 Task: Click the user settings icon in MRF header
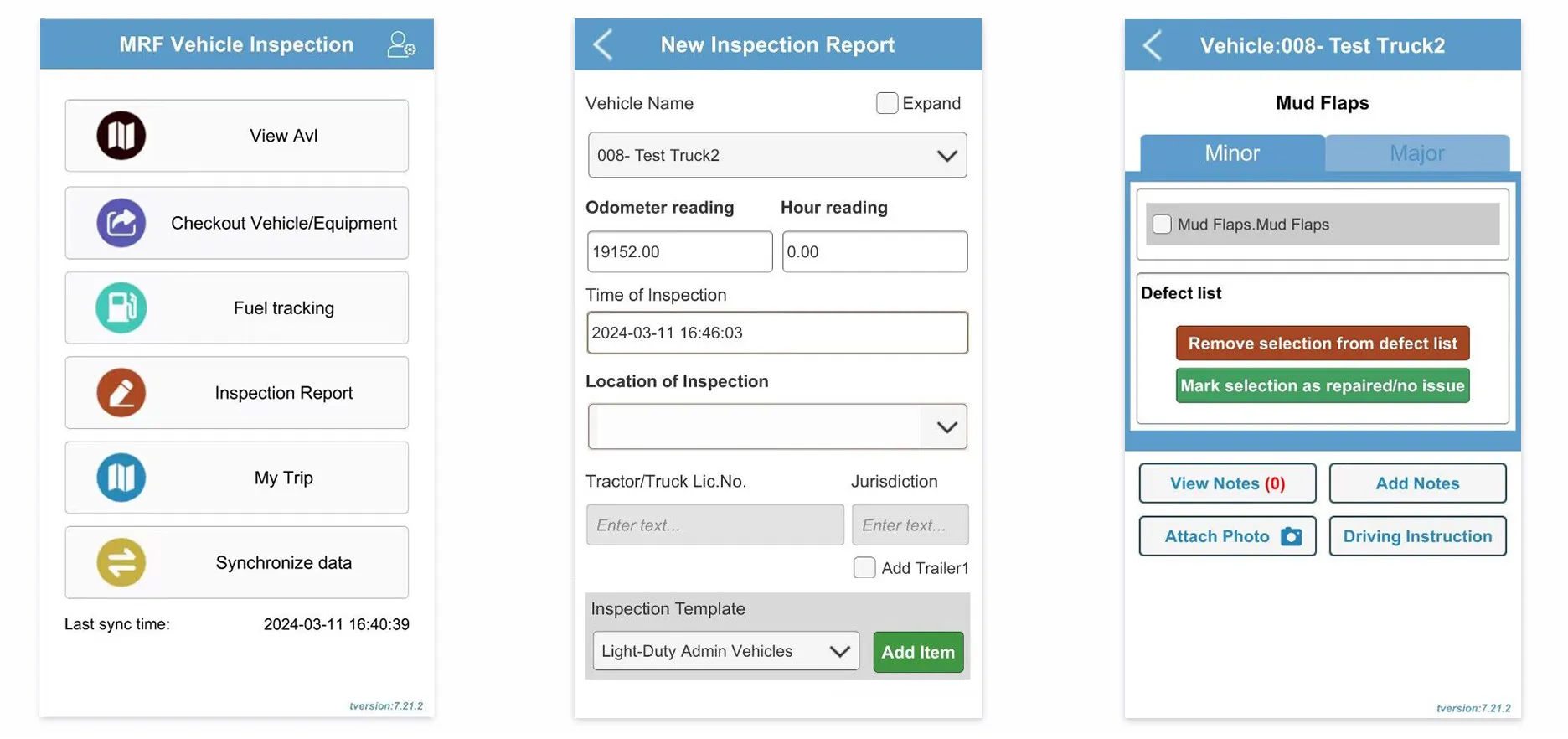pyautogui.click(x=401, y=44)
